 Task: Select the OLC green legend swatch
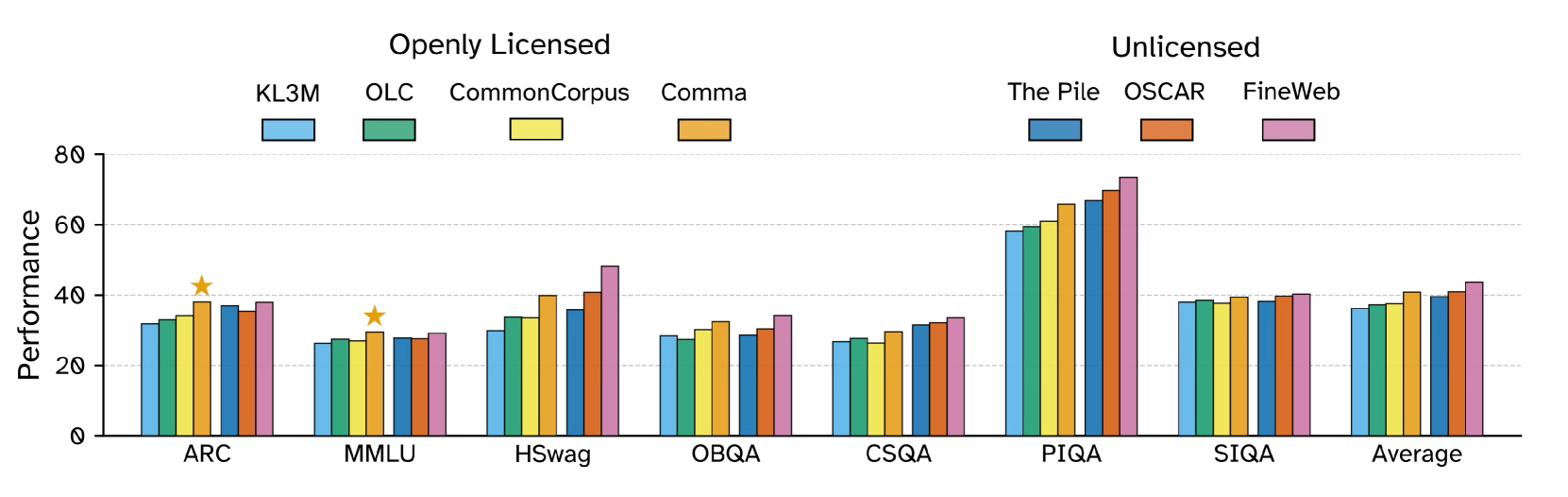pyautogui.click(x=389, y=129)
